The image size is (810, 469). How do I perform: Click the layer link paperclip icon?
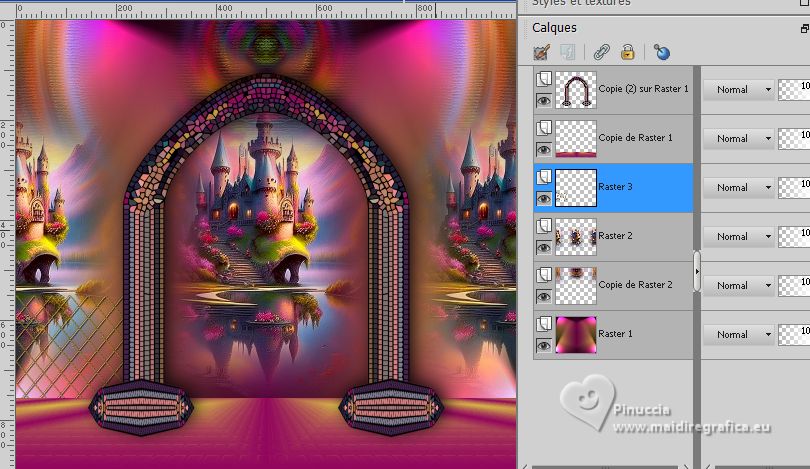click(601, 52)
